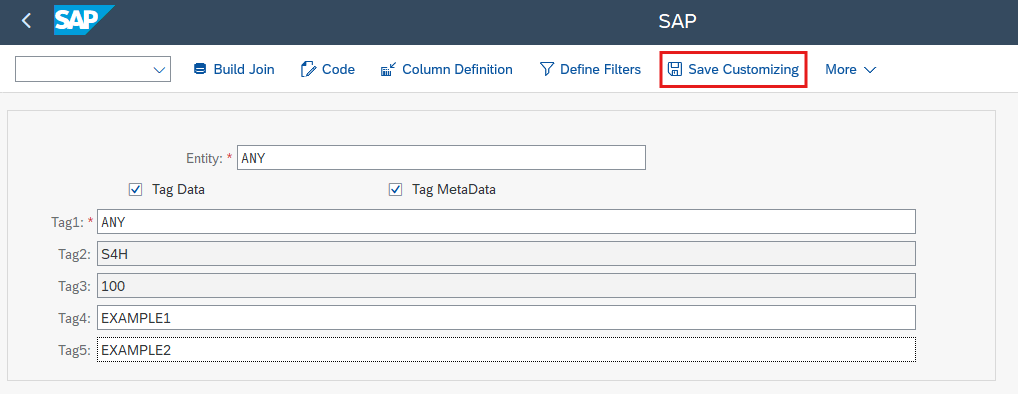Uncheck the Tag Data checkbox
Viewport: 1018px width, 394px height.
tap(136, 190)
